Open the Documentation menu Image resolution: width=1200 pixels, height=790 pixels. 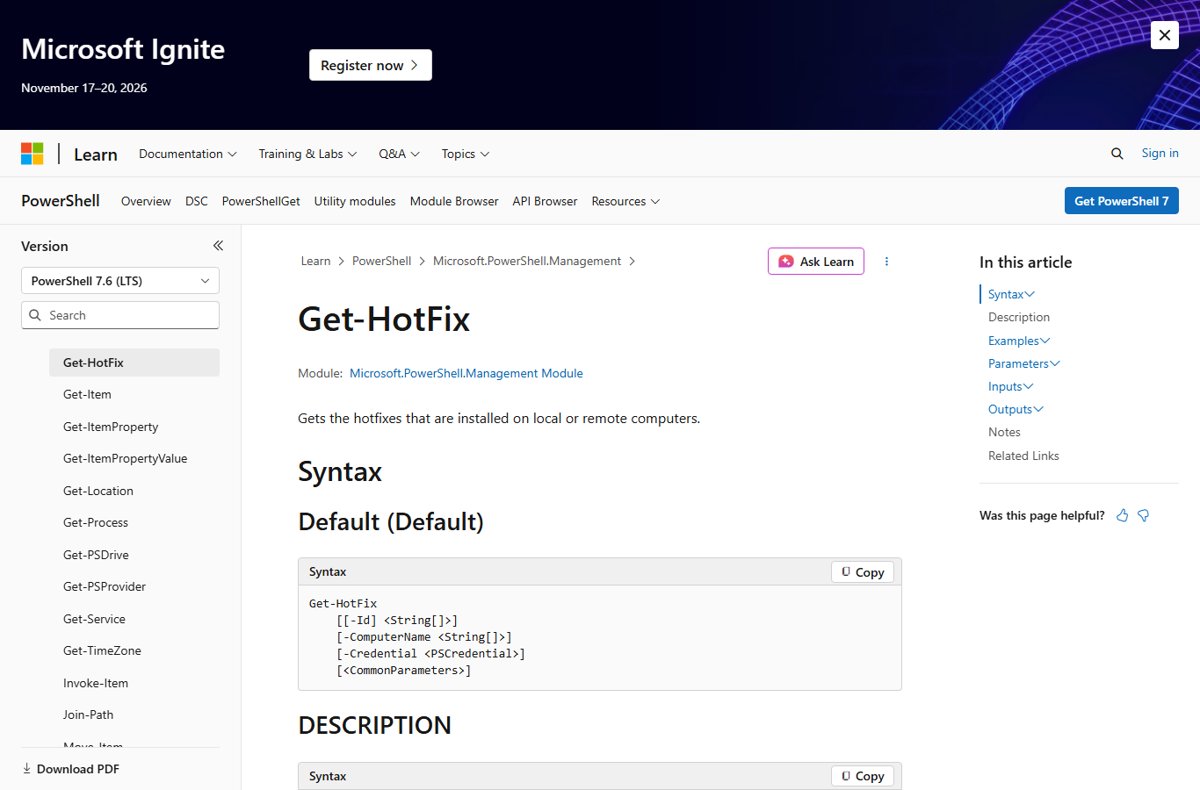tap(188, 154)
